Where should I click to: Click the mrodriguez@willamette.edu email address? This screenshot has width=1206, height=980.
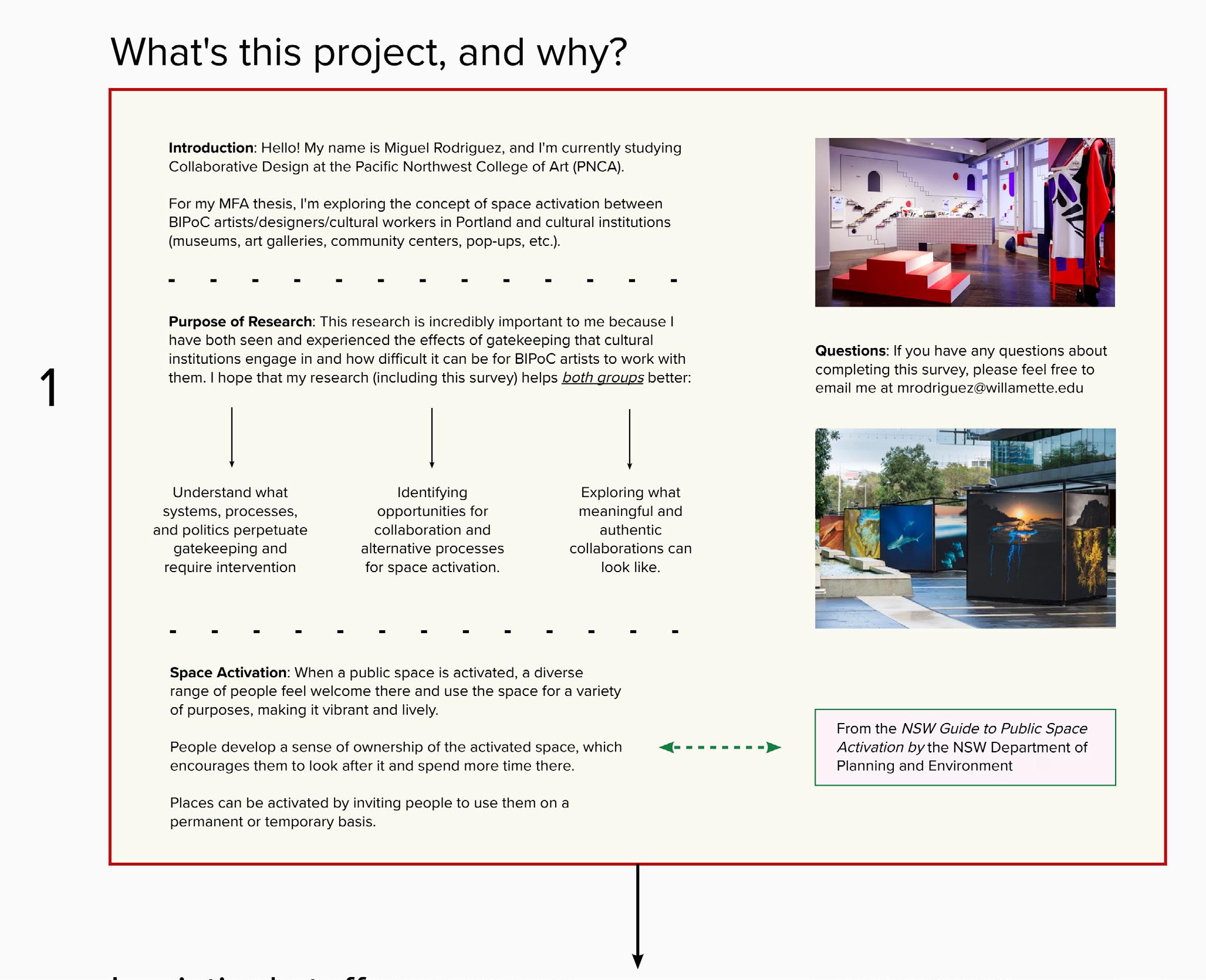click(x=989, y=388)
